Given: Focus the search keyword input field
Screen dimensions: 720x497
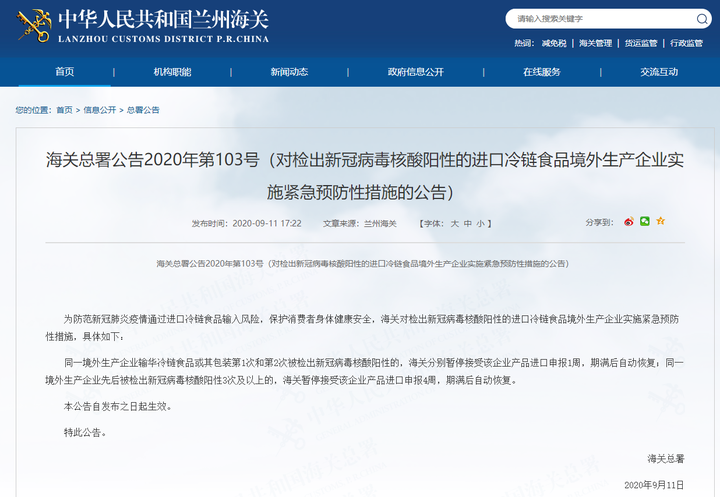Looking at the screenshot, I should [602, 19].
